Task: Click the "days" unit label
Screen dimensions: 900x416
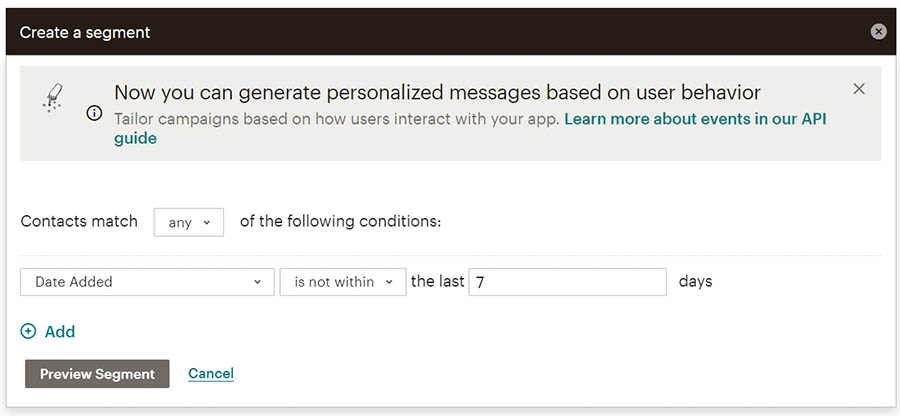Action: (x=695, y=282)
